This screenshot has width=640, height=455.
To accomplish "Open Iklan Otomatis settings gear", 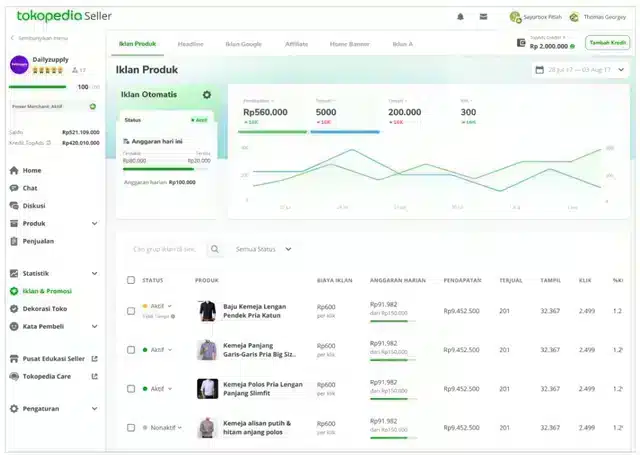I will coord(207,95).
